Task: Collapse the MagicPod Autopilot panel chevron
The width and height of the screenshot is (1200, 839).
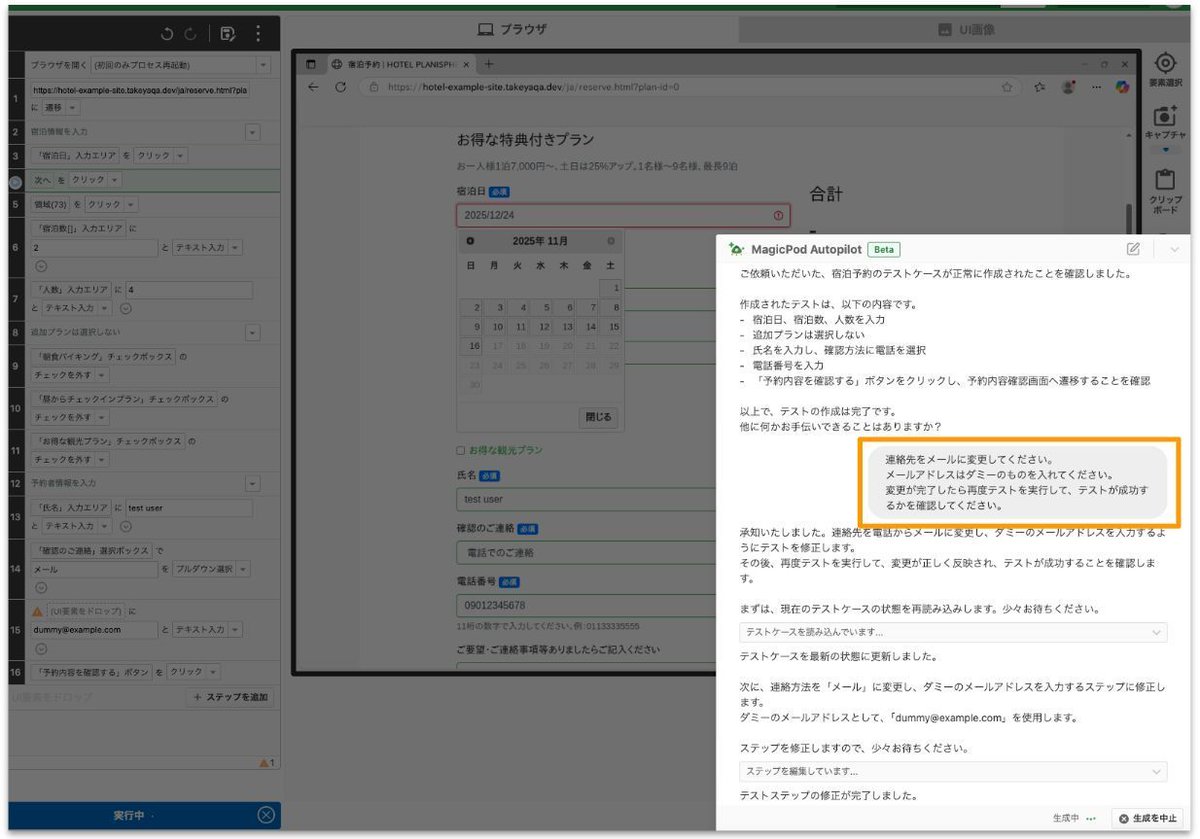Action: 1174,249
